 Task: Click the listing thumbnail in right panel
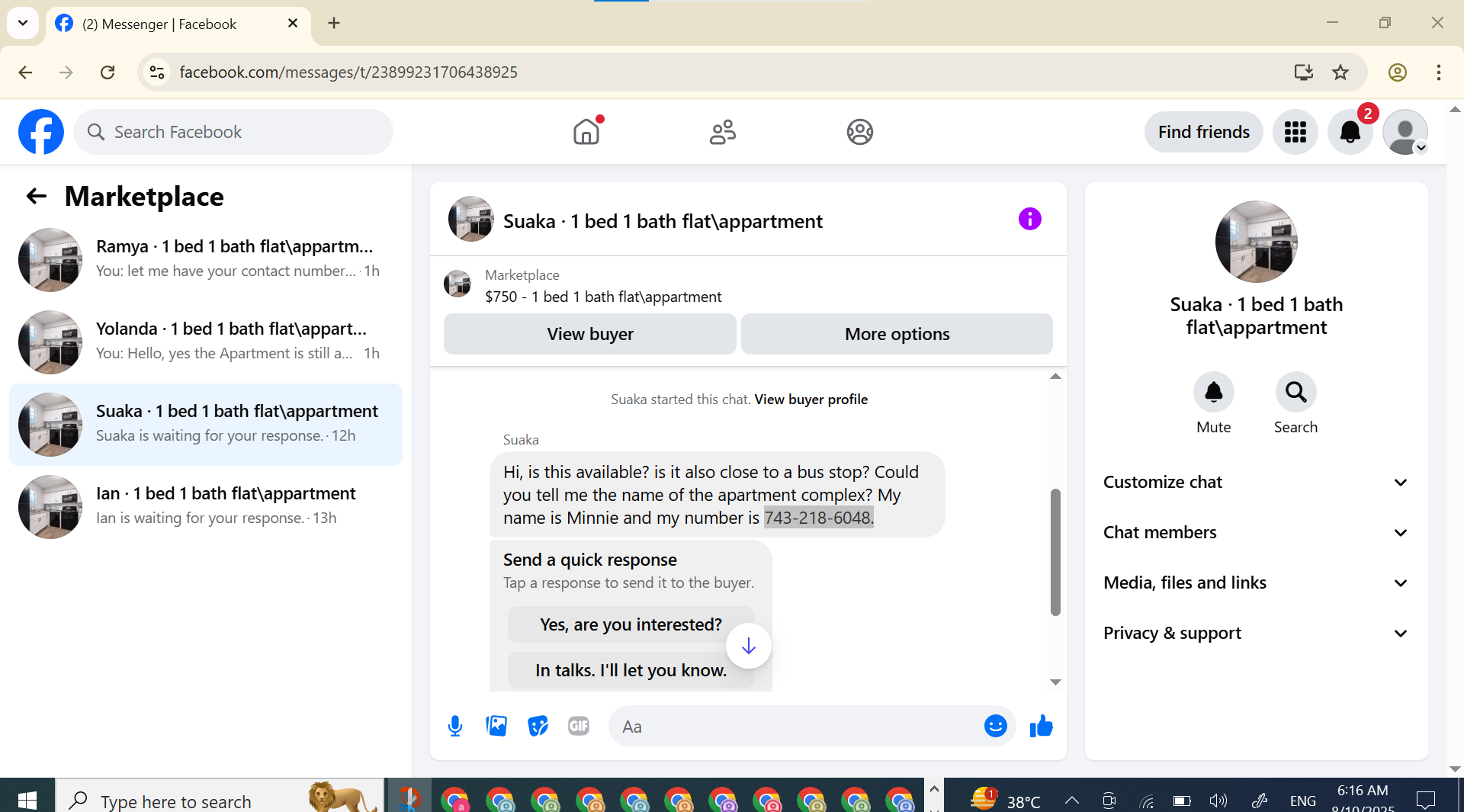[1256, 242]
